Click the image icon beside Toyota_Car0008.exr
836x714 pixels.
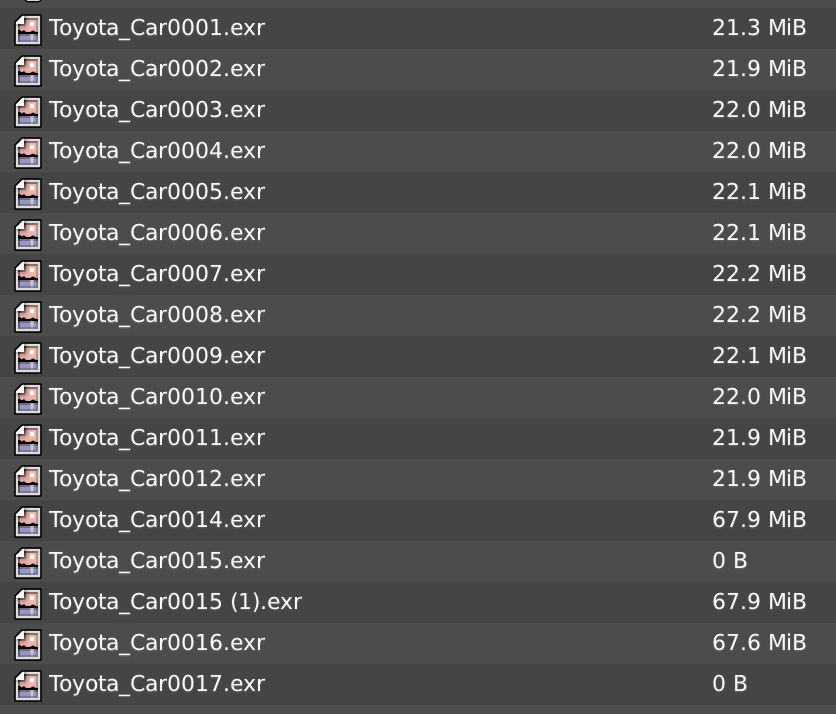[28, 317]
